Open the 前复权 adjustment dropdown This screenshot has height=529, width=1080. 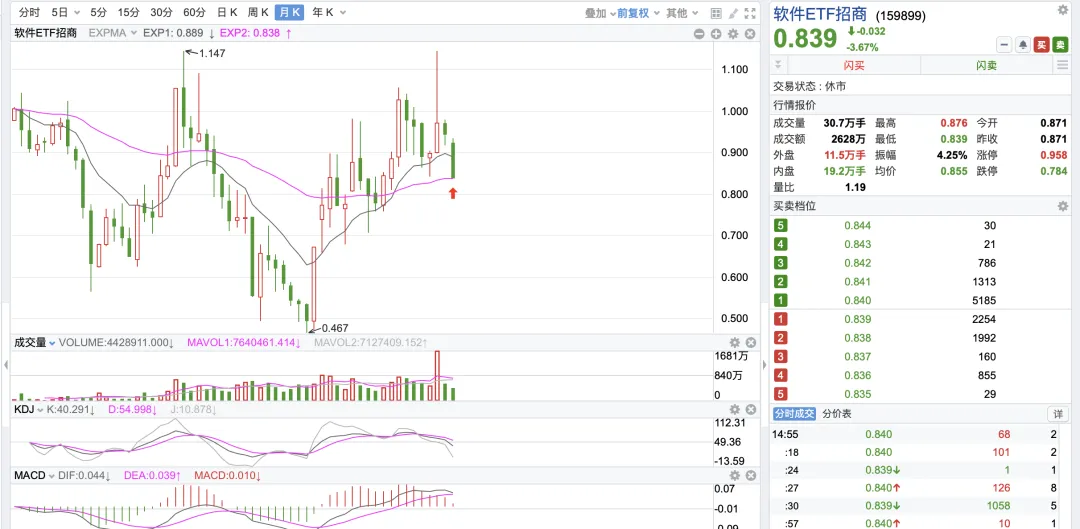coord(638,12)
